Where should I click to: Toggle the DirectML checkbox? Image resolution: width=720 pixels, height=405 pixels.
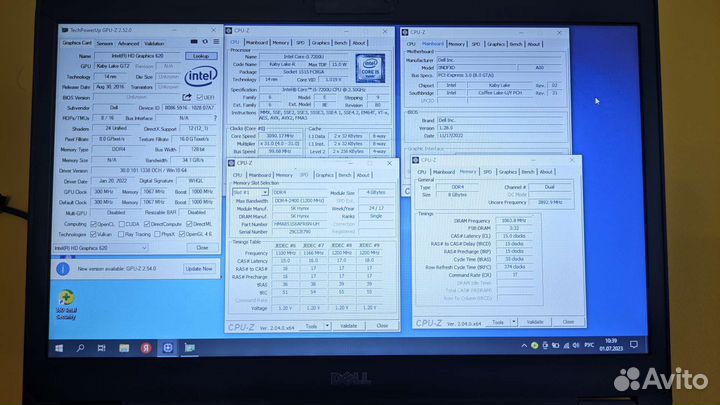click(x=189, y=224)
